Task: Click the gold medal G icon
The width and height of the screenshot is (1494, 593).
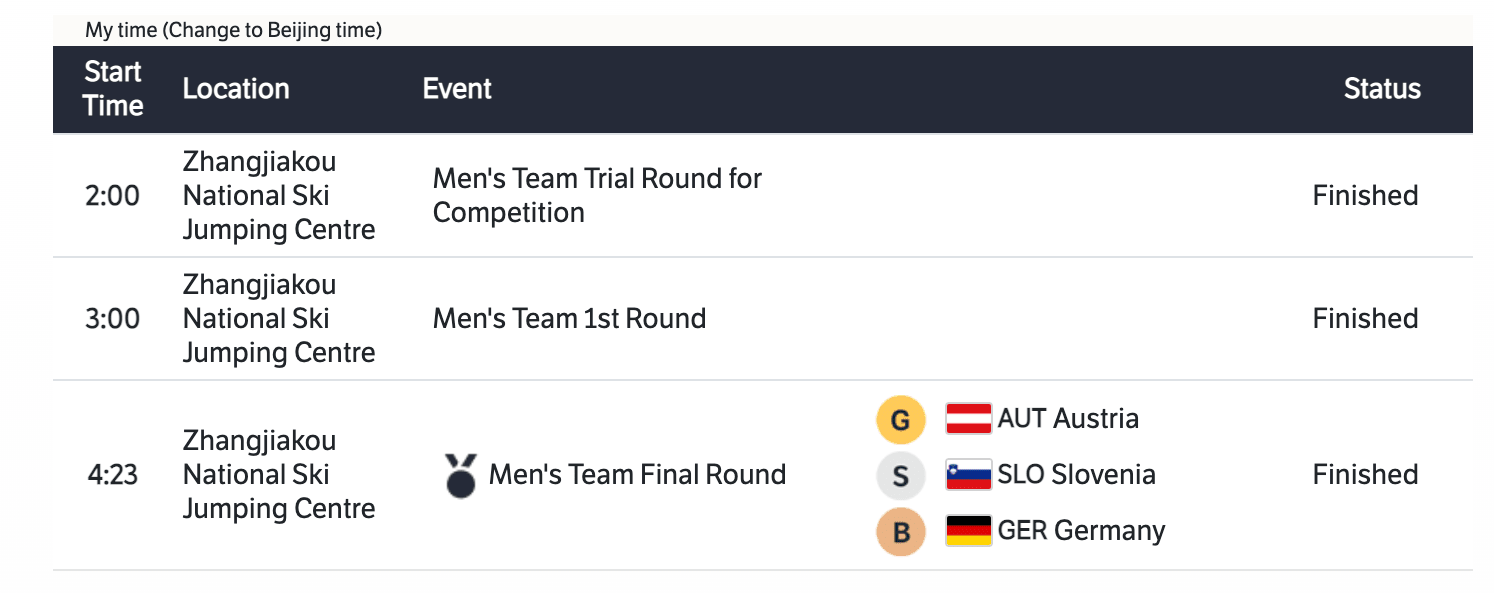Action: [x=900, y=420]
